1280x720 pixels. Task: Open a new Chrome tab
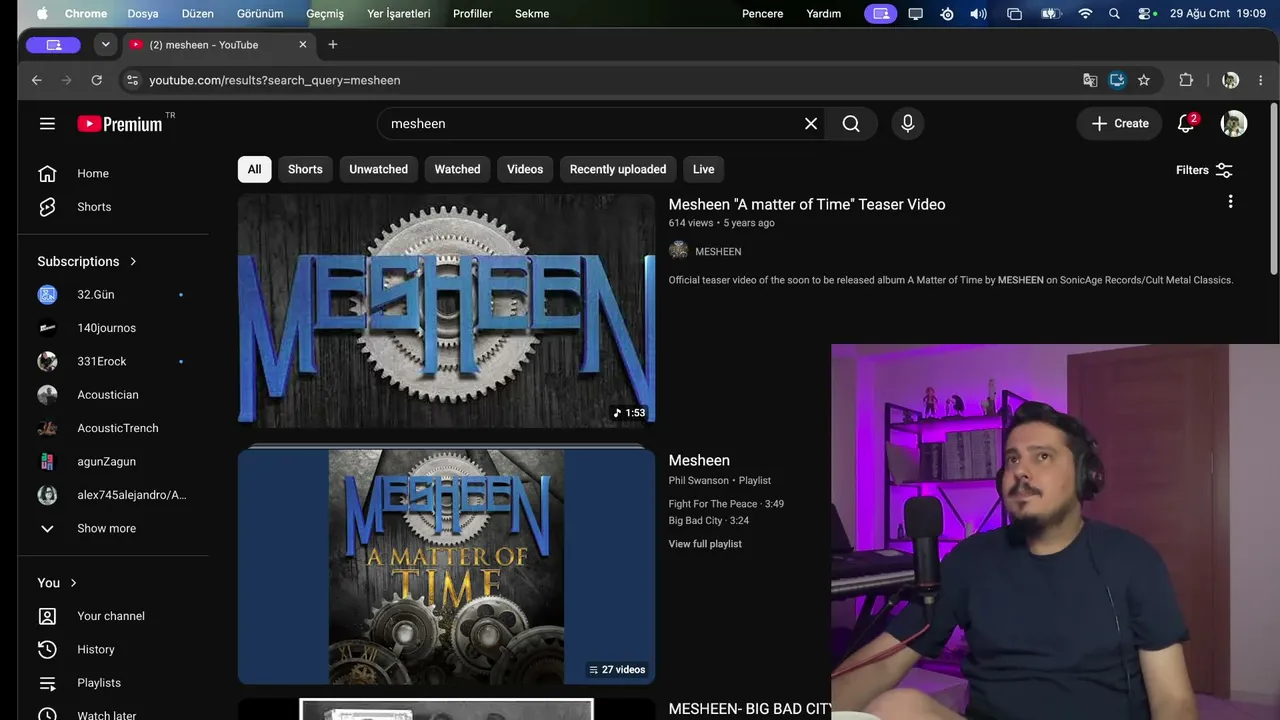click(x=333, y=44)
